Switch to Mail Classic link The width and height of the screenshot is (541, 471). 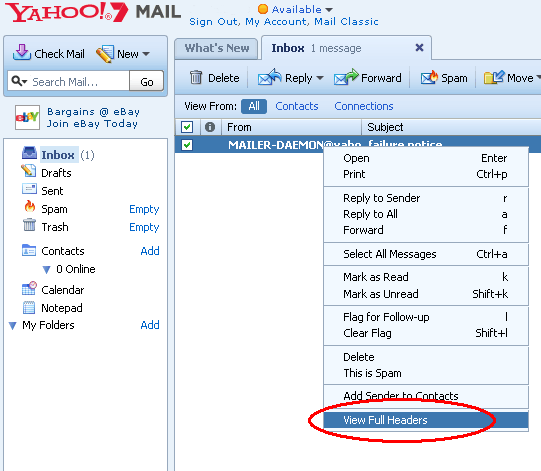click(346, 21)
